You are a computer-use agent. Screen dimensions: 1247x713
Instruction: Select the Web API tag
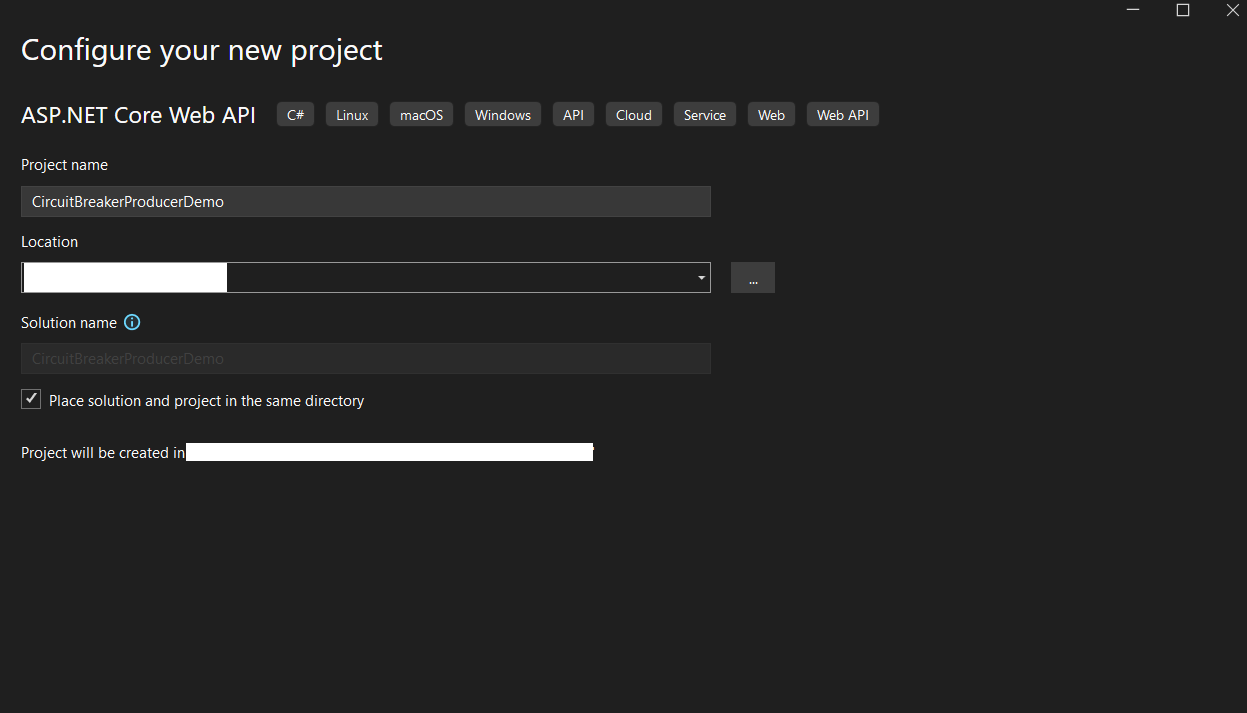(x=842, y=114)
